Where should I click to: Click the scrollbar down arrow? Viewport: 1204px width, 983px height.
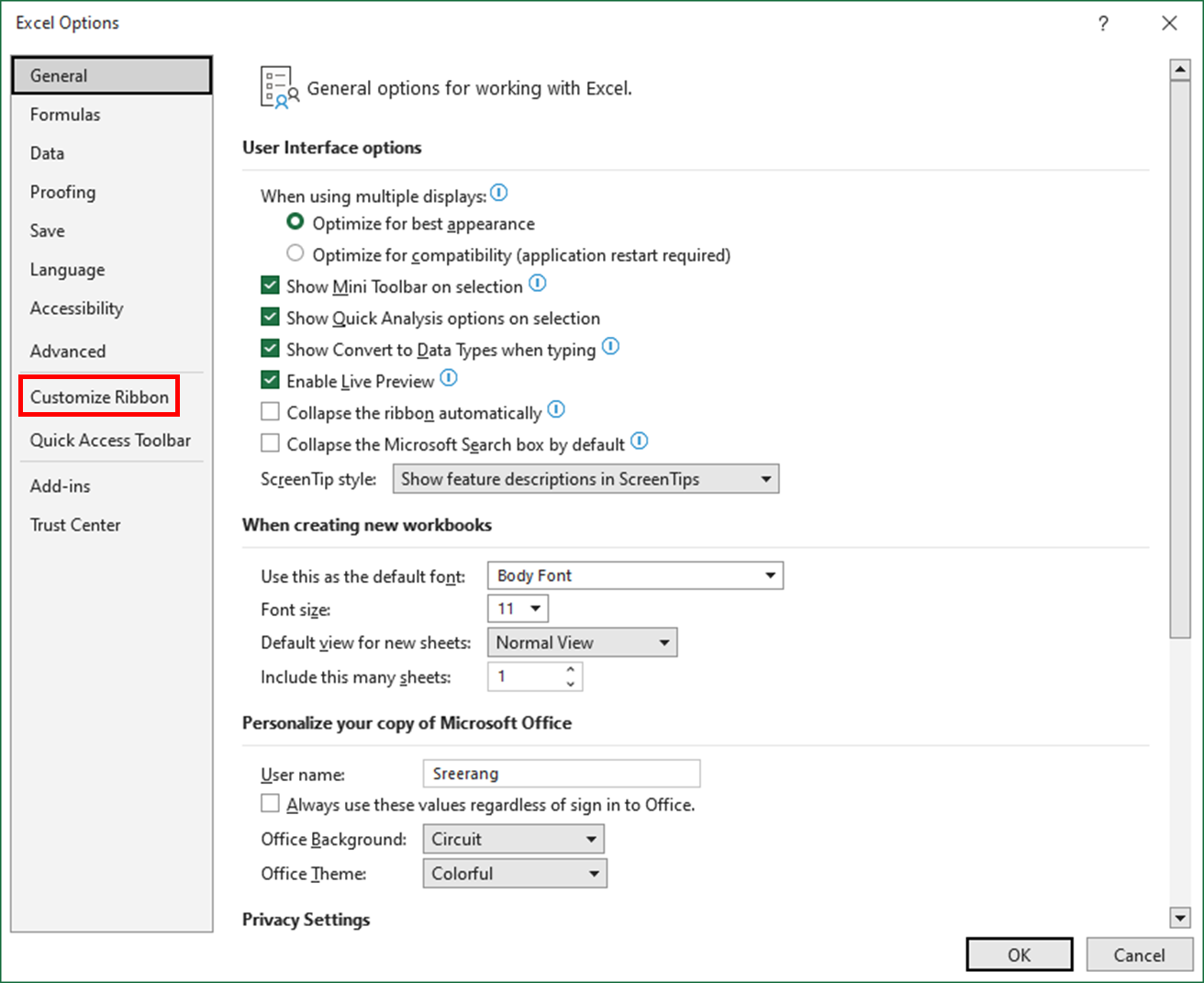[x=1180, y=917]
